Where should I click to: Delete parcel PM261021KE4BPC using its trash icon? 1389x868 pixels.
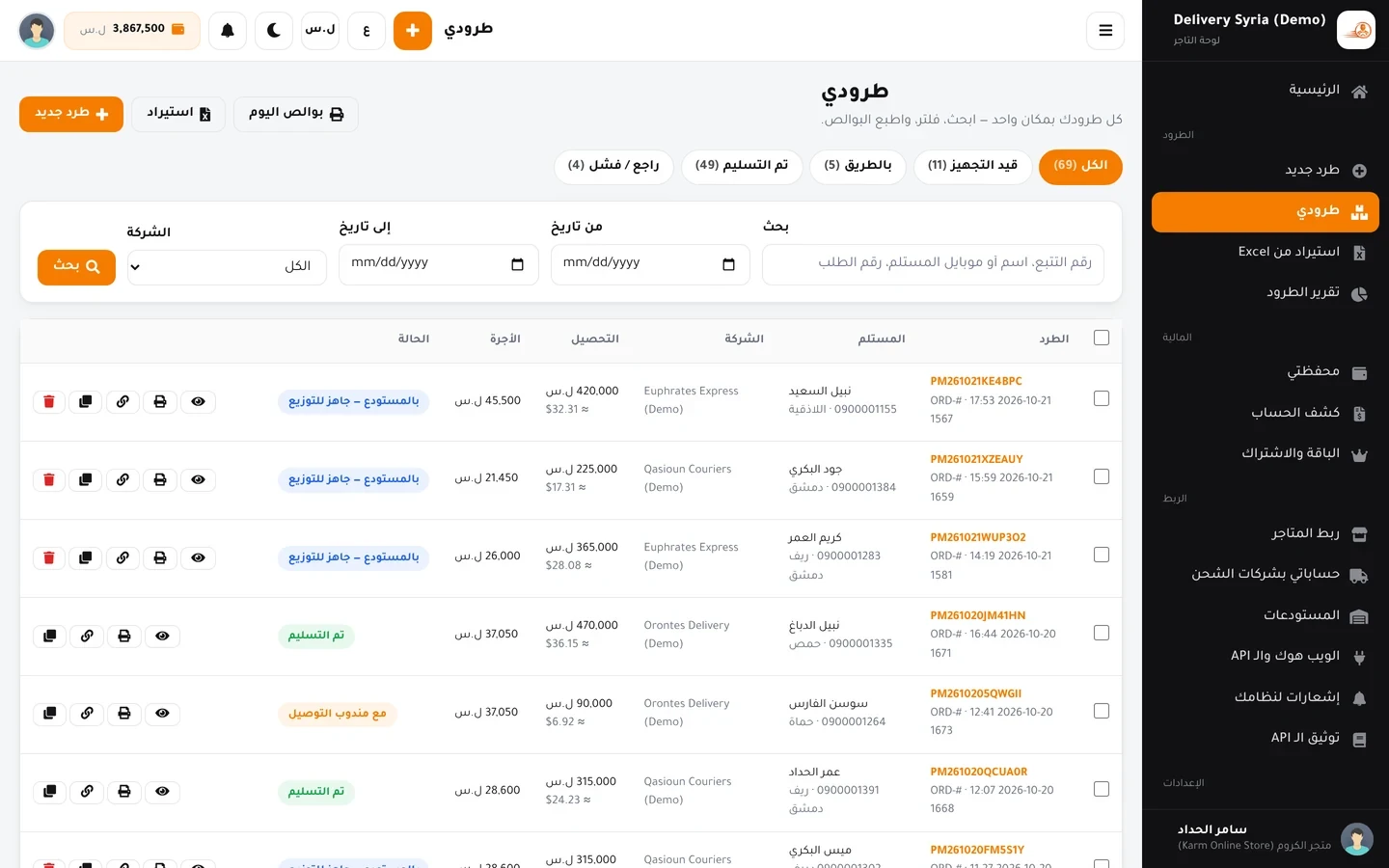49,401
